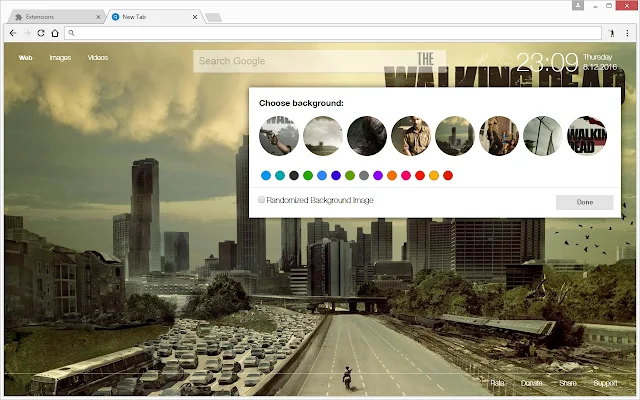The image size is (640, 400).
Task: Click into the Search Google field
Action: [x=319, y=61]
